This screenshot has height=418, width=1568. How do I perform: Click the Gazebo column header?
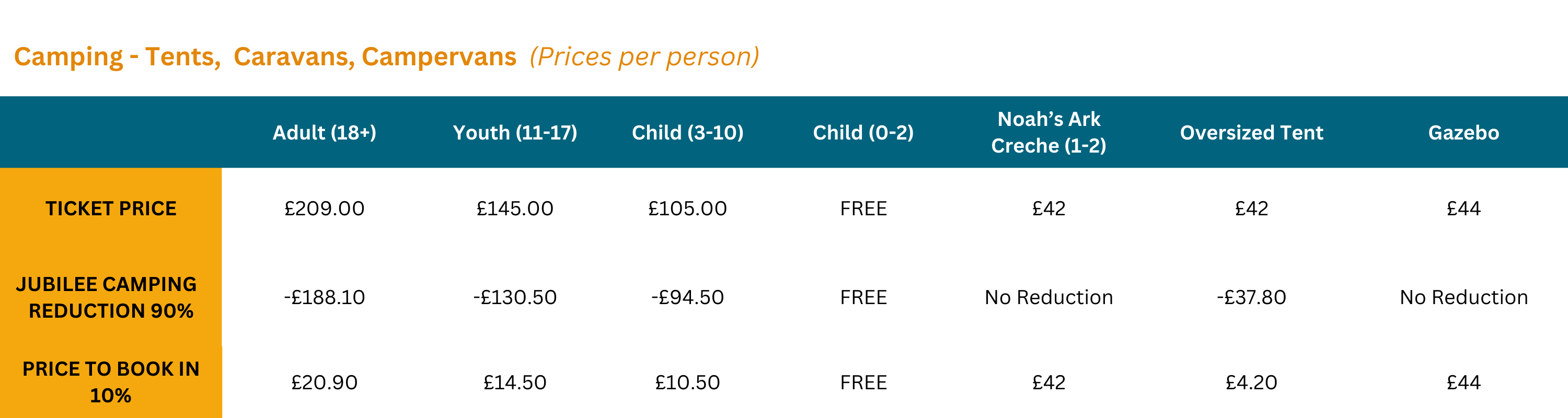1463,133
